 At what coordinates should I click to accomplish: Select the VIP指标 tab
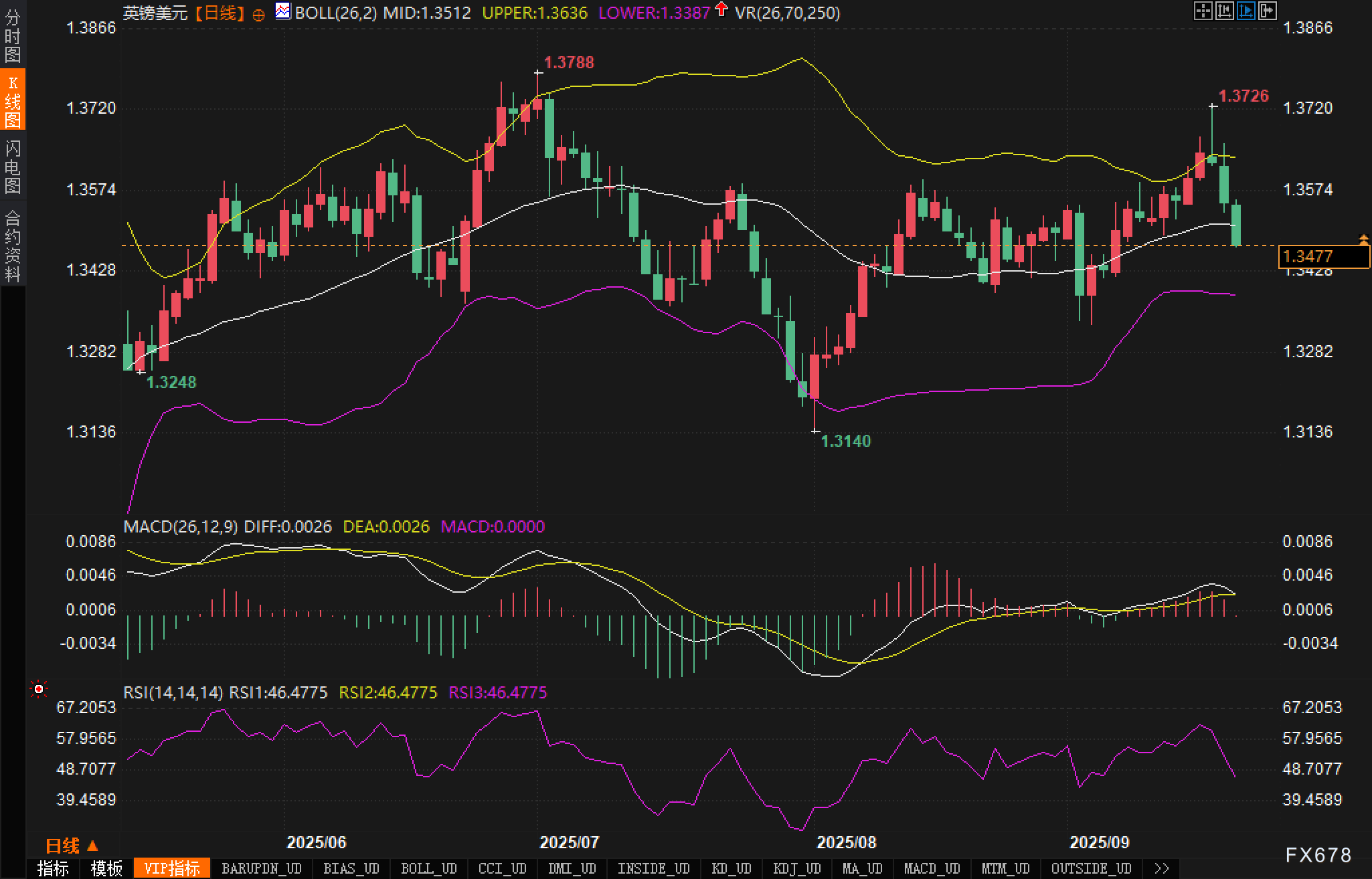[x=172, y=868]
